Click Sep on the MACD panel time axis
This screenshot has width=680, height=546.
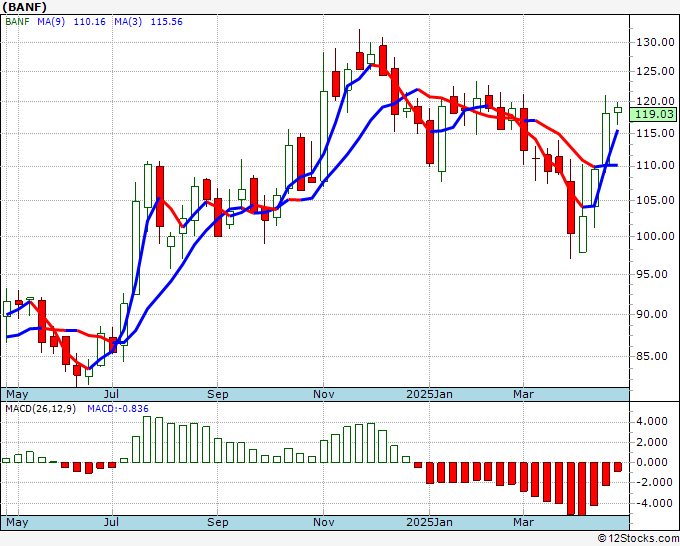pos(217,522)
